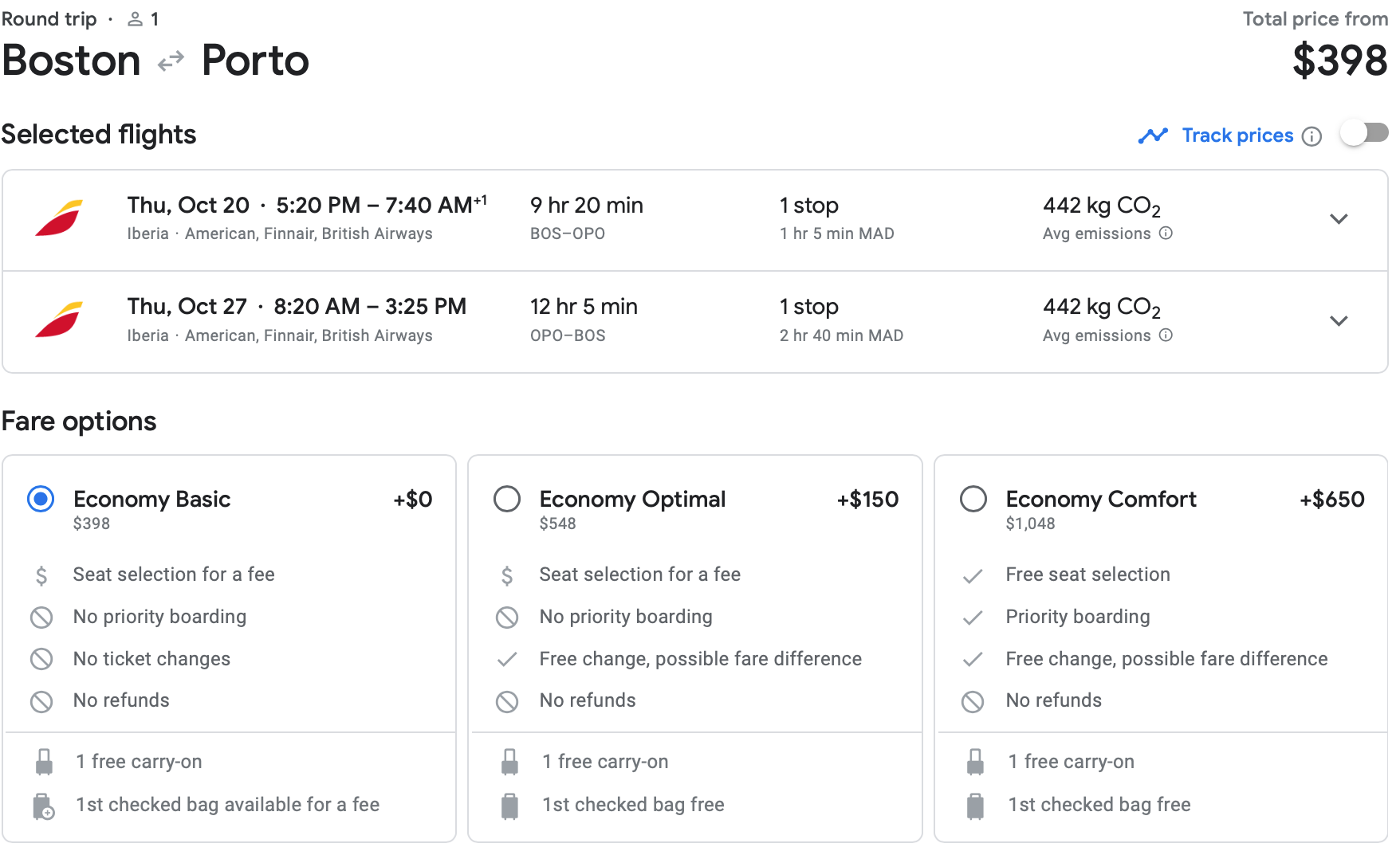Click the info icon next to Track prices
1400x851 pixels.
[x=1312, y=137]
